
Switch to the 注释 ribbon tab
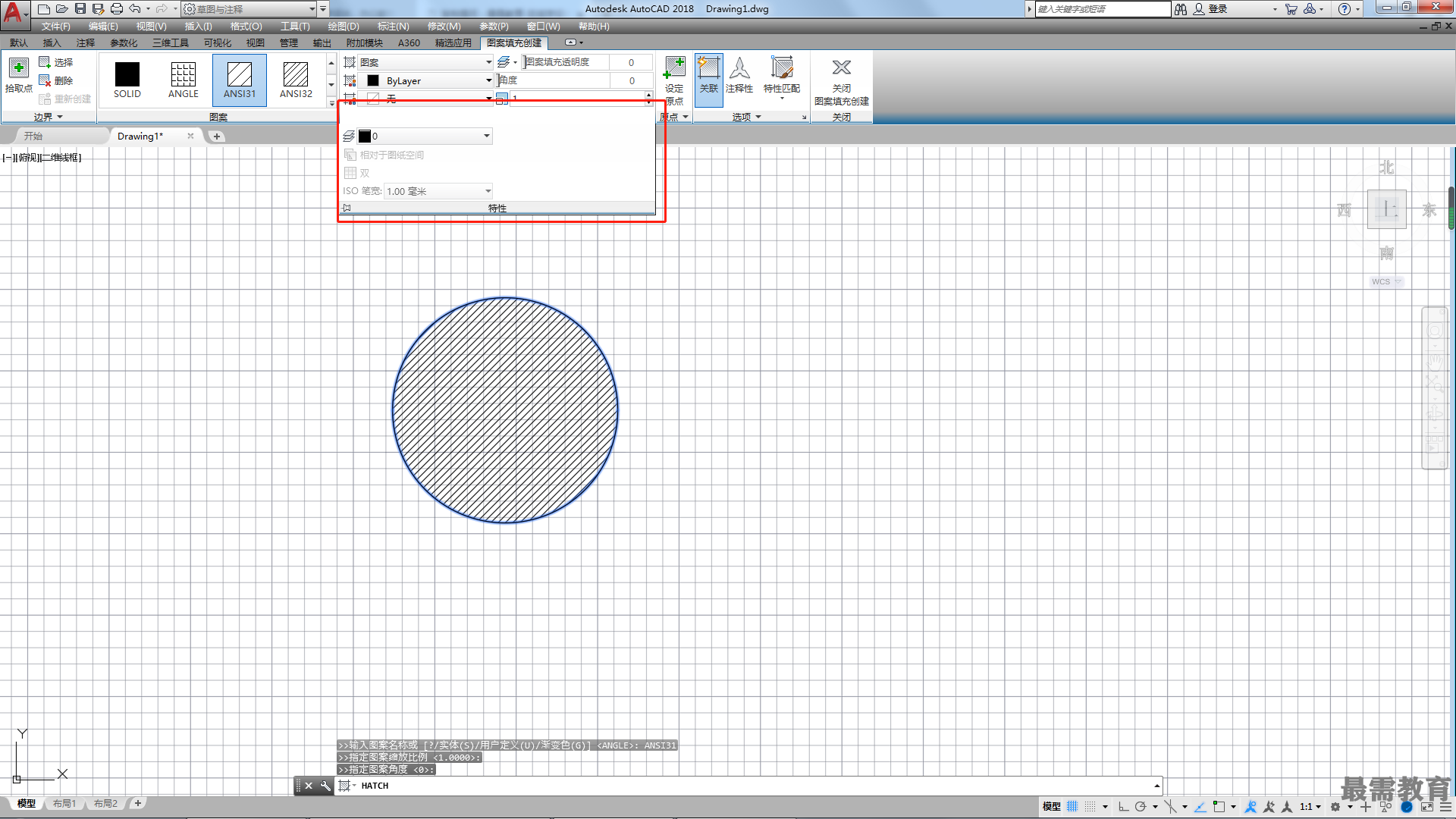point(86,43)
